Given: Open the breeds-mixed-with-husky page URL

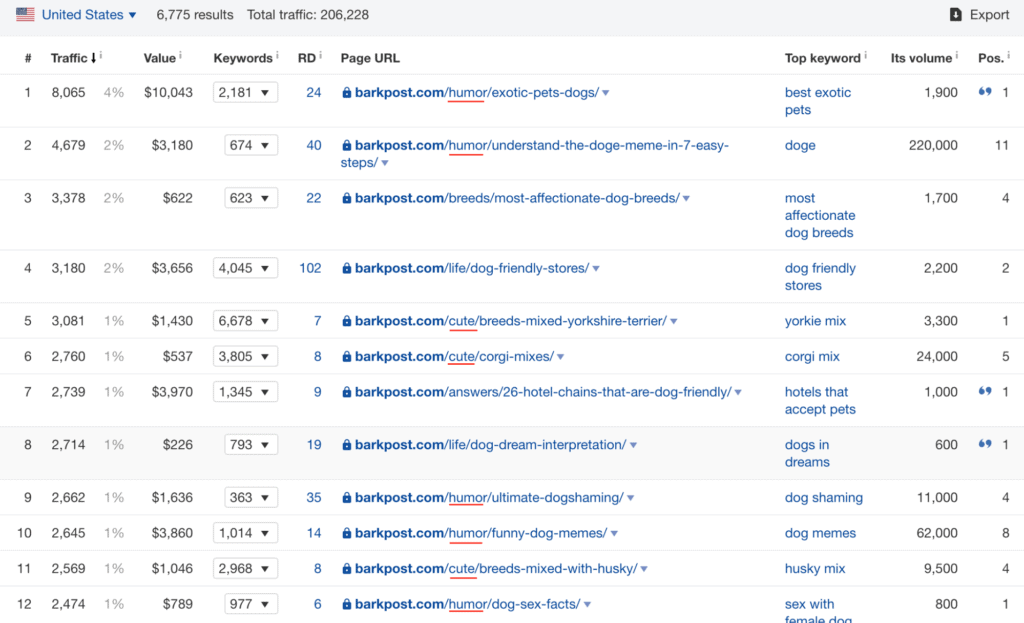Looking at the screenshot, I should click(x=496, y=569).
